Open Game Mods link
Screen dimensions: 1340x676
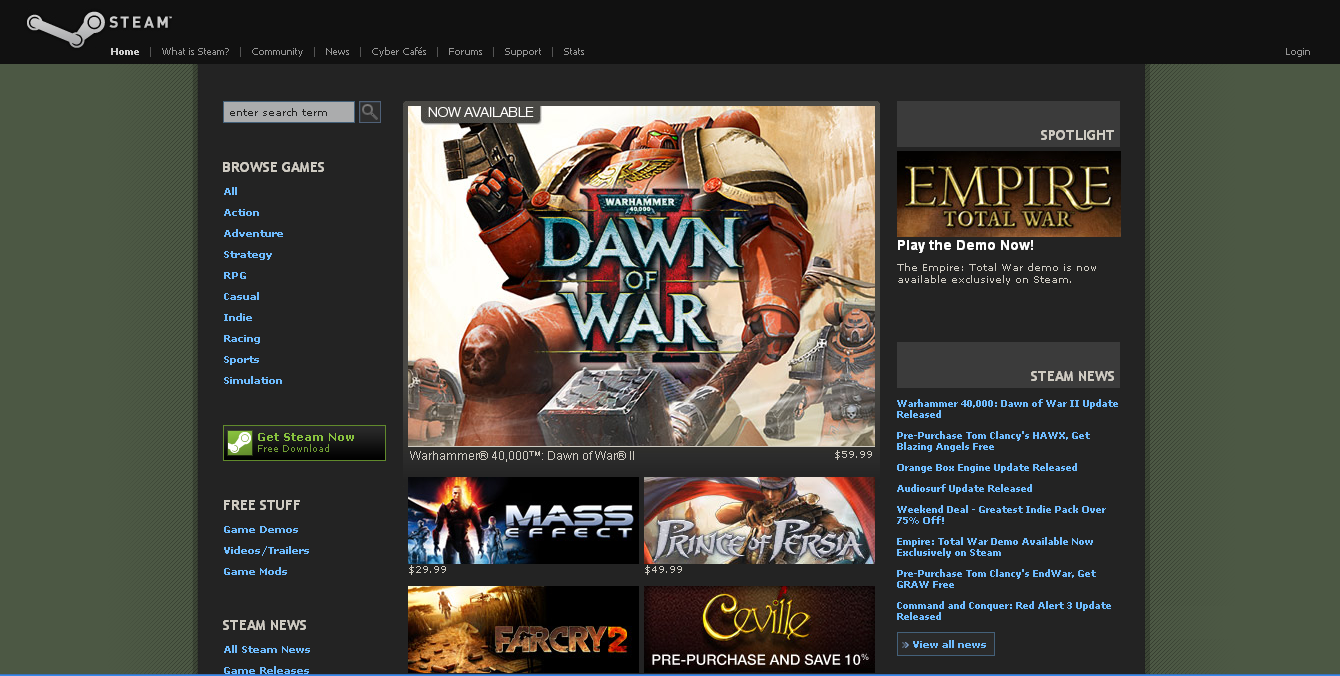tap(255, 571)
